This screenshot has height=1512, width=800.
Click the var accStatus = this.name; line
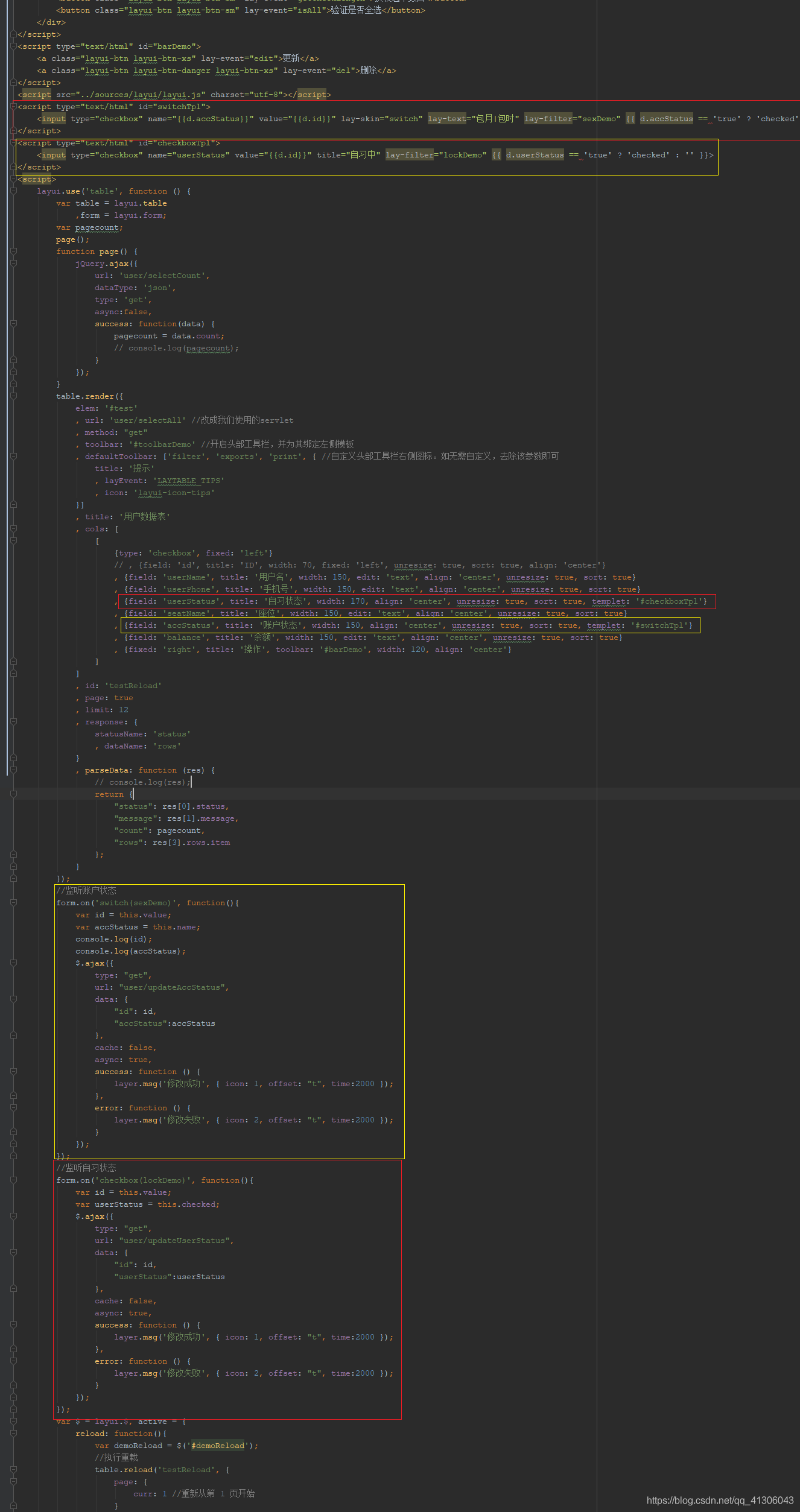click(138, 927)
